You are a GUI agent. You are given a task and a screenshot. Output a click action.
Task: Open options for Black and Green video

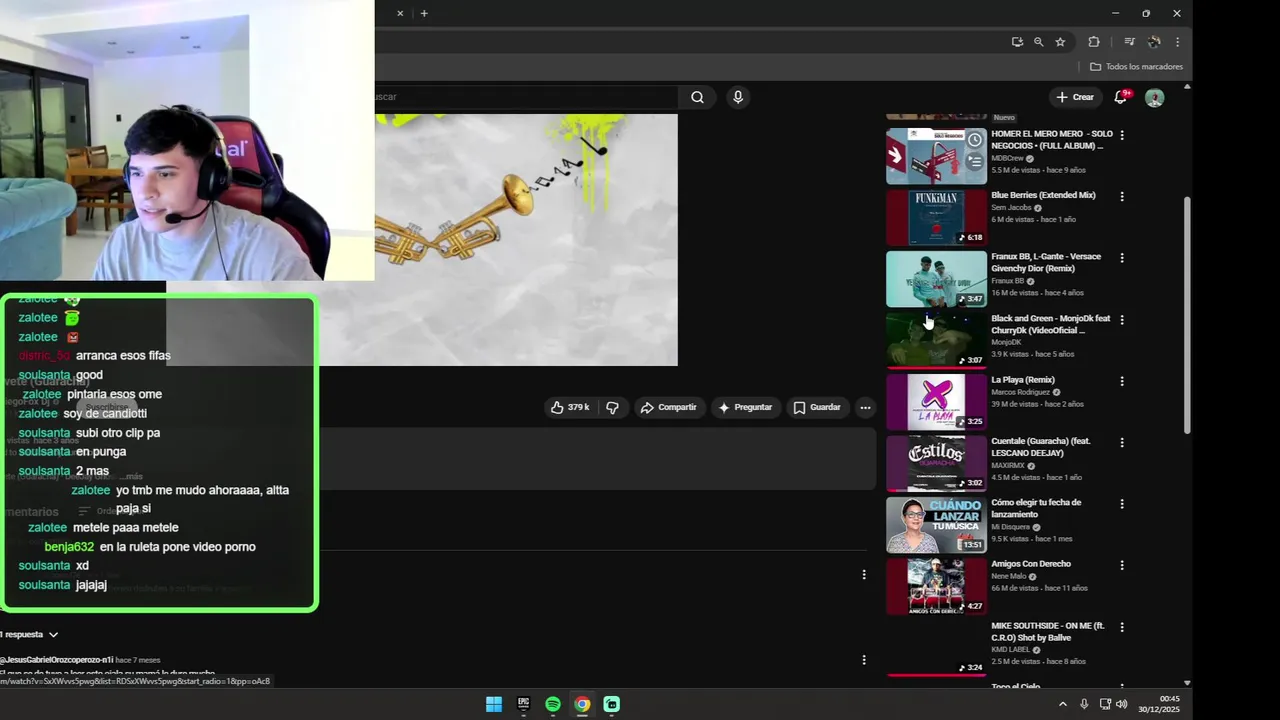[1122, 320]
